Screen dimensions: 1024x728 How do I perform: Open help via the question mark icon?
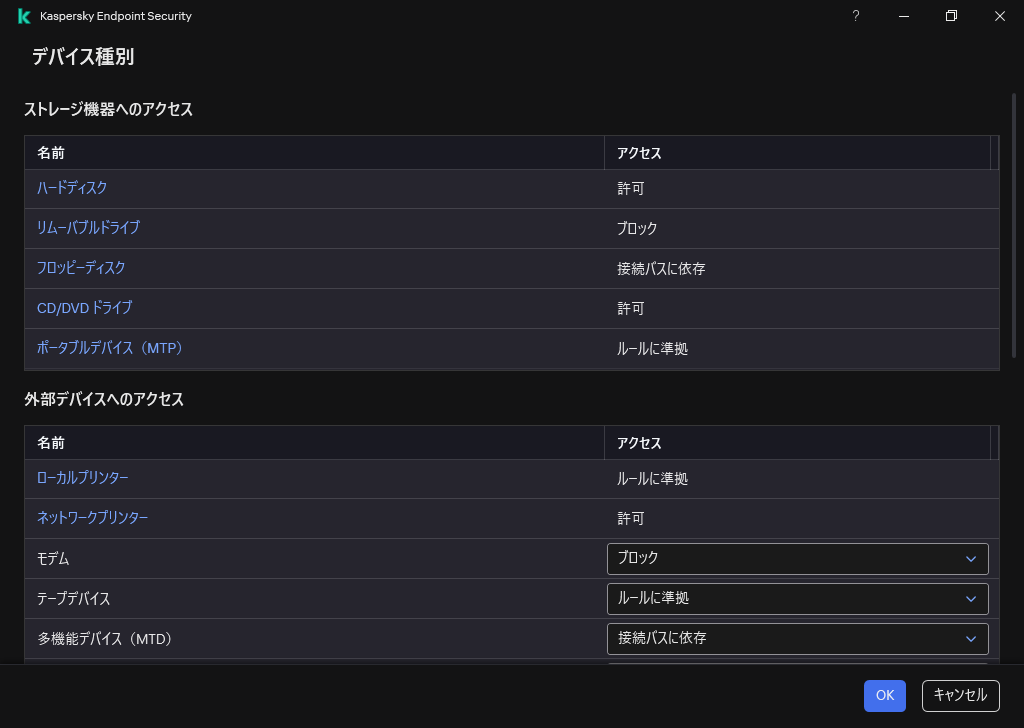tap(856, 16)
